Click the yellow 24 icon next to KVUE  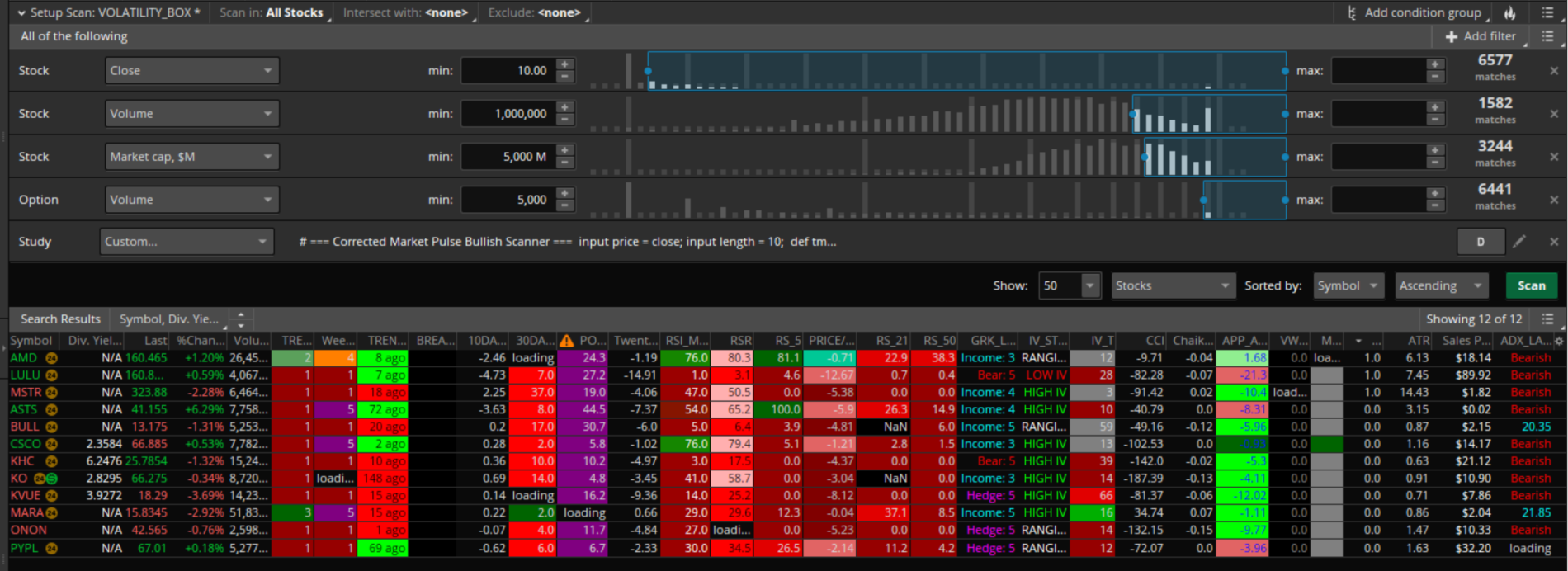(51, 496)
